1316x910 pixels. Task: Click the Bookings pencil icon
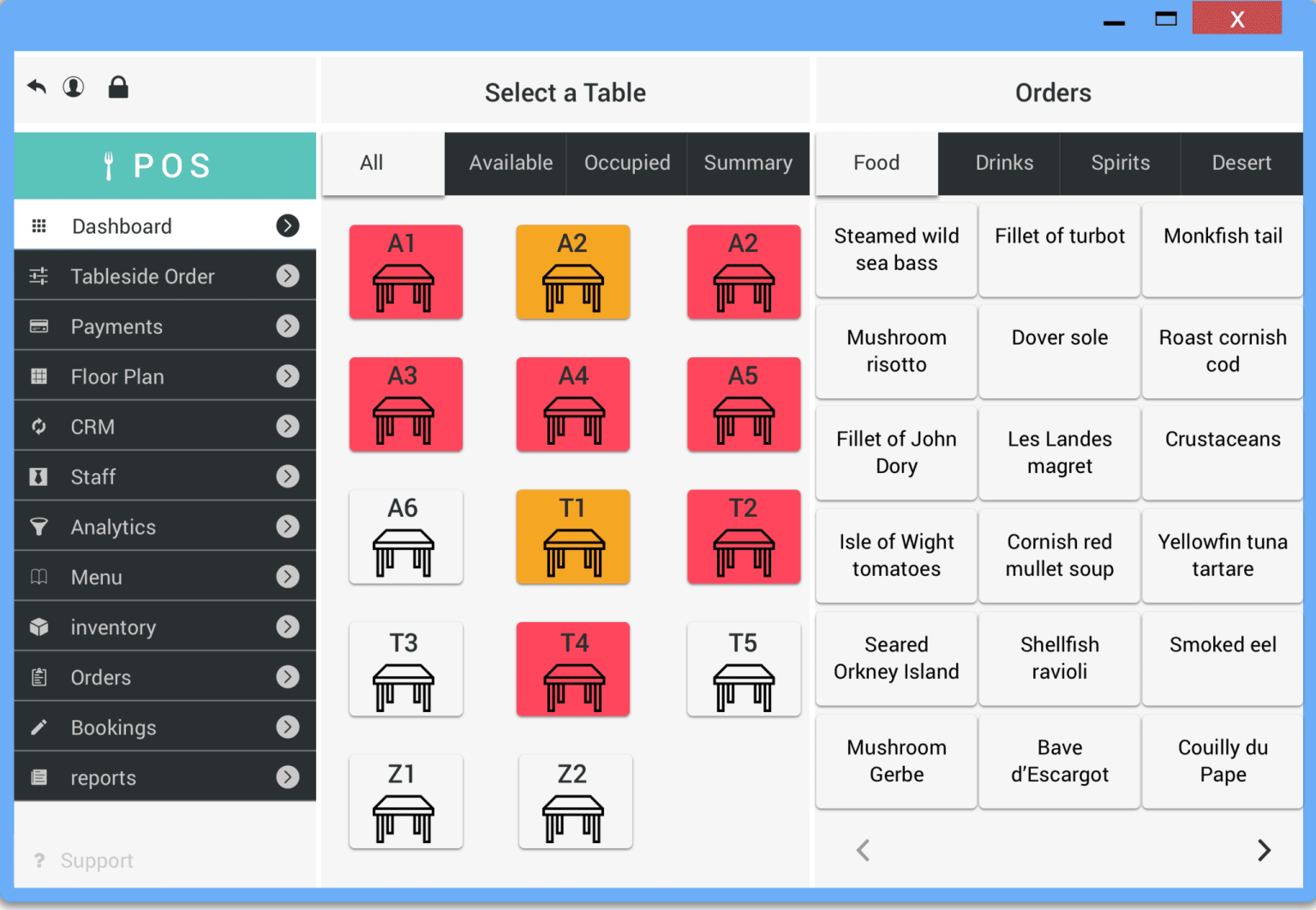click(x=39, y=727)
